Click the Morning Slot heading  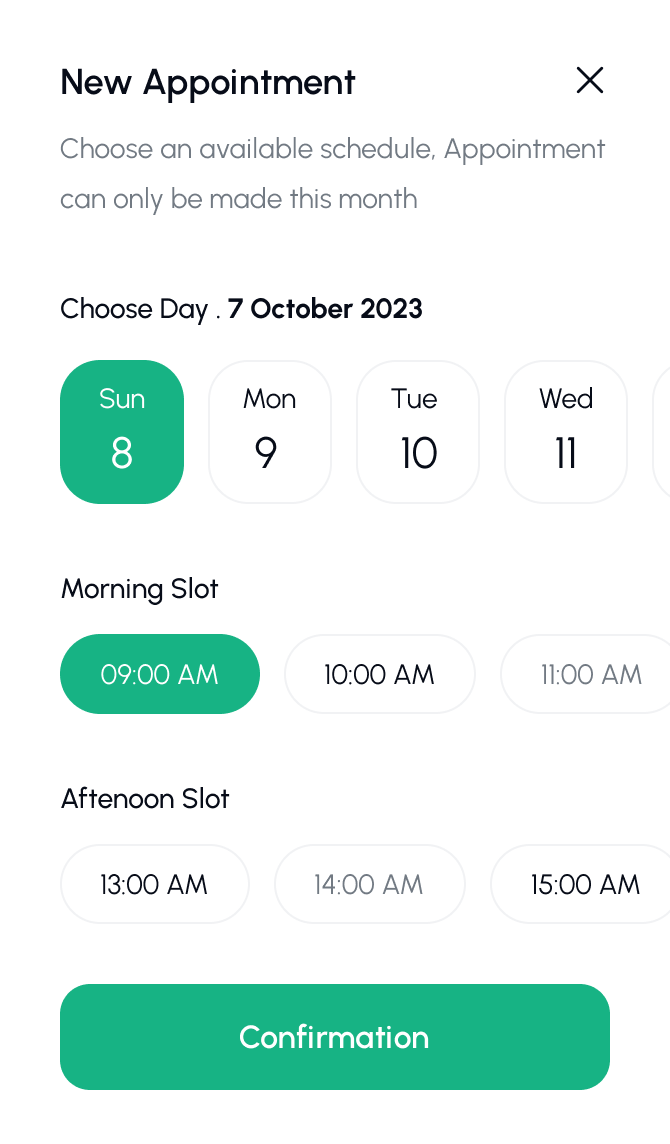click(x=140, y=589)
